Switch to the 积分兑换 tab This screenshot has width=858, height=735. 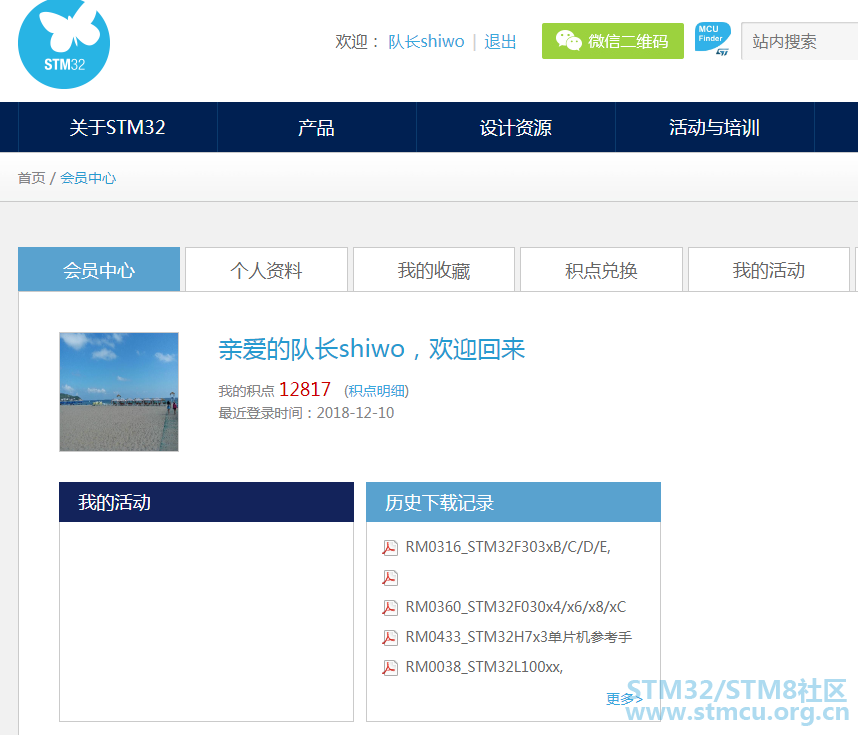pyautogui.click(x=601, y=269)
